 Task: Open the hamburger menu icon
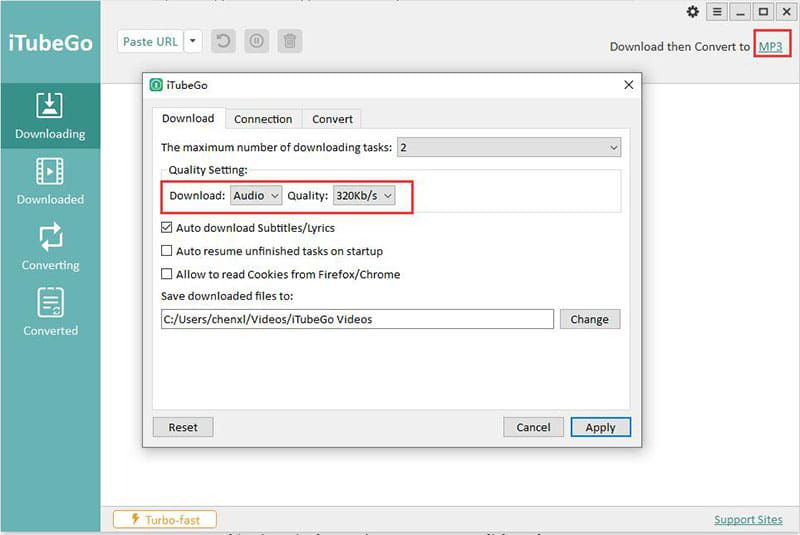(x=717, y=11)
